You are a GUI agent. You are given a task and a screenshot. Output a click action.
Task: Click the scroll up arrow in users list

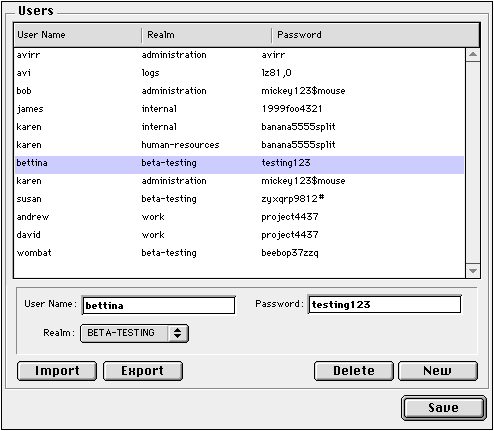pos(473,54)
